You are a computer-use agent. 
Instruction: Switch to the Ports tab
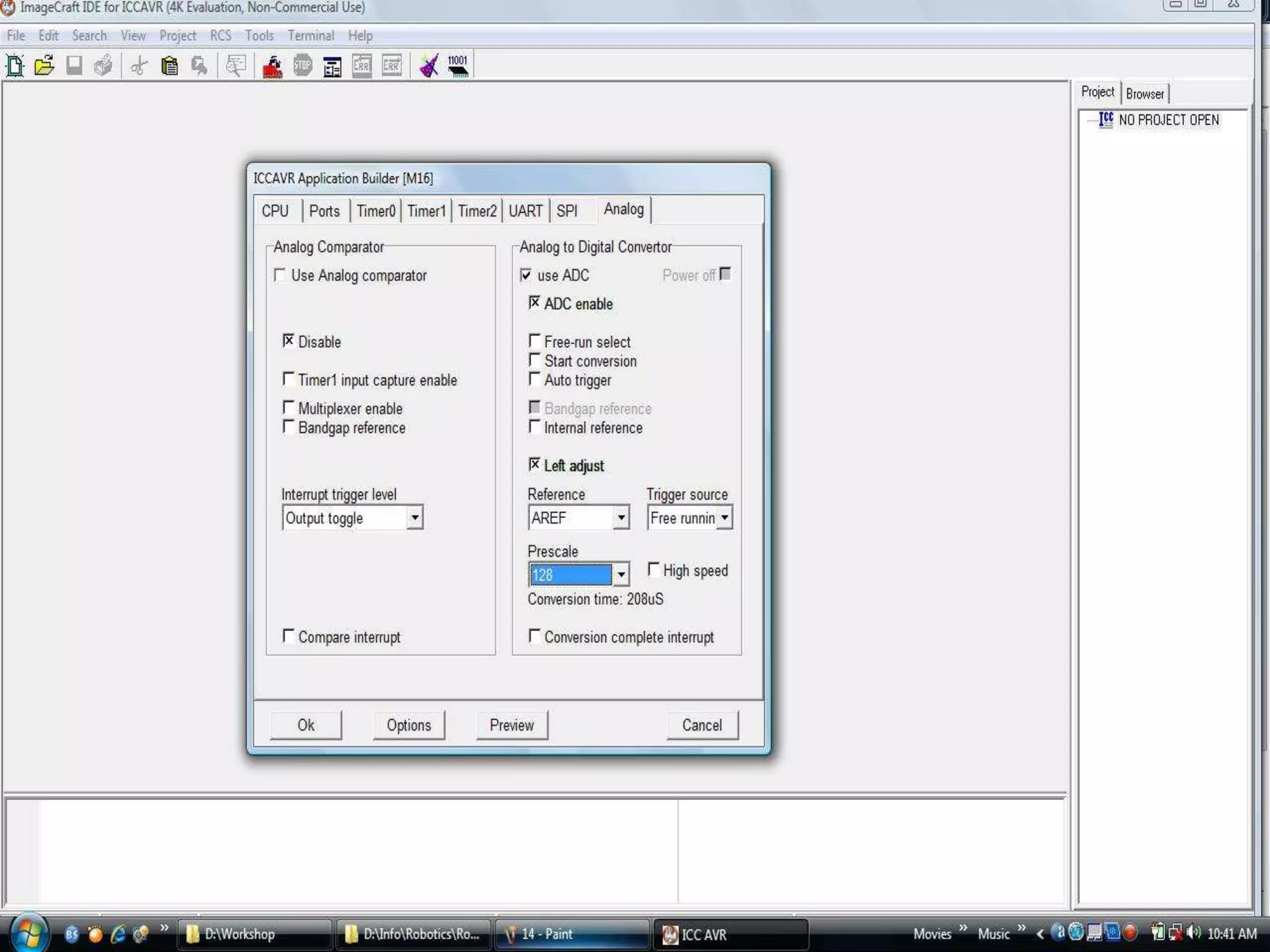(324, 211)
